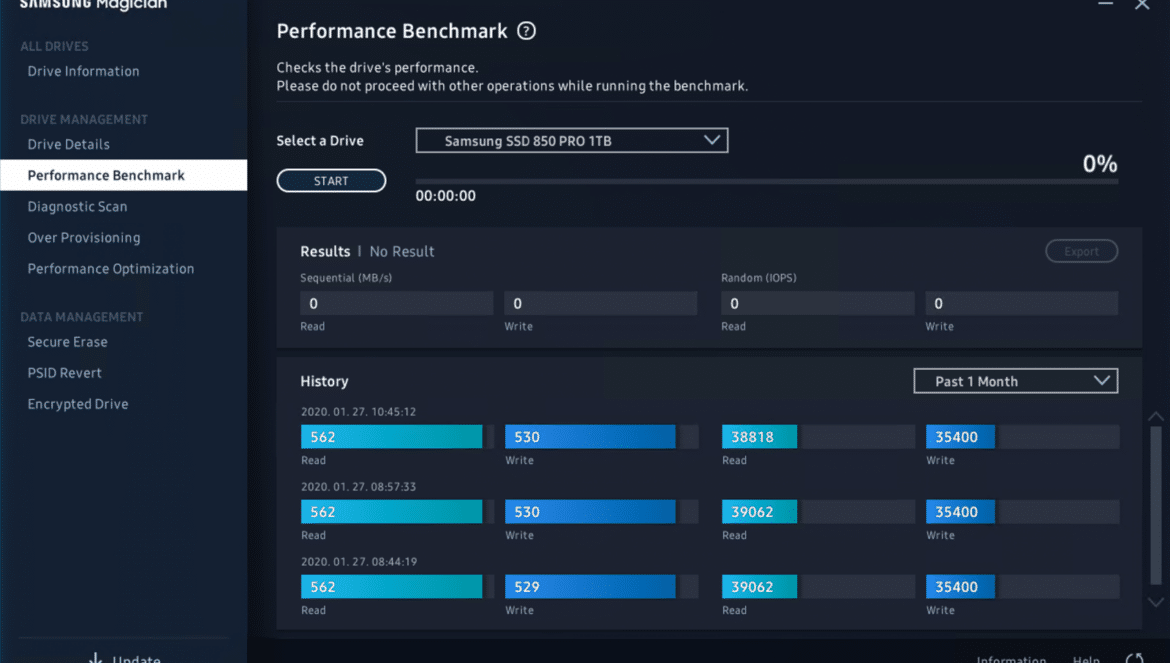Open Drive Details page
This screenshot has width=1170, height=663.
69,145
